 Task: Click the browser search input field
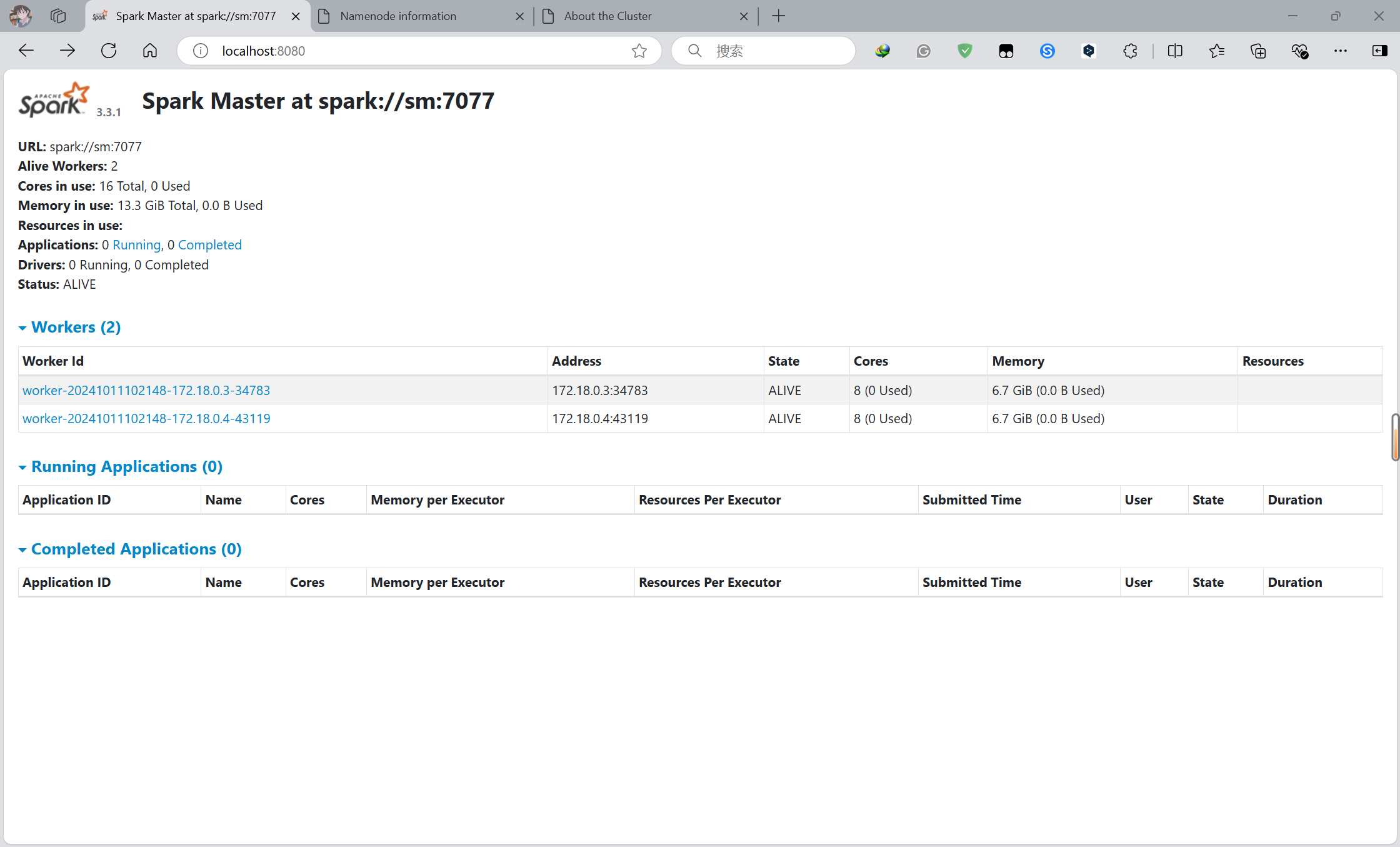pos(775,51)
